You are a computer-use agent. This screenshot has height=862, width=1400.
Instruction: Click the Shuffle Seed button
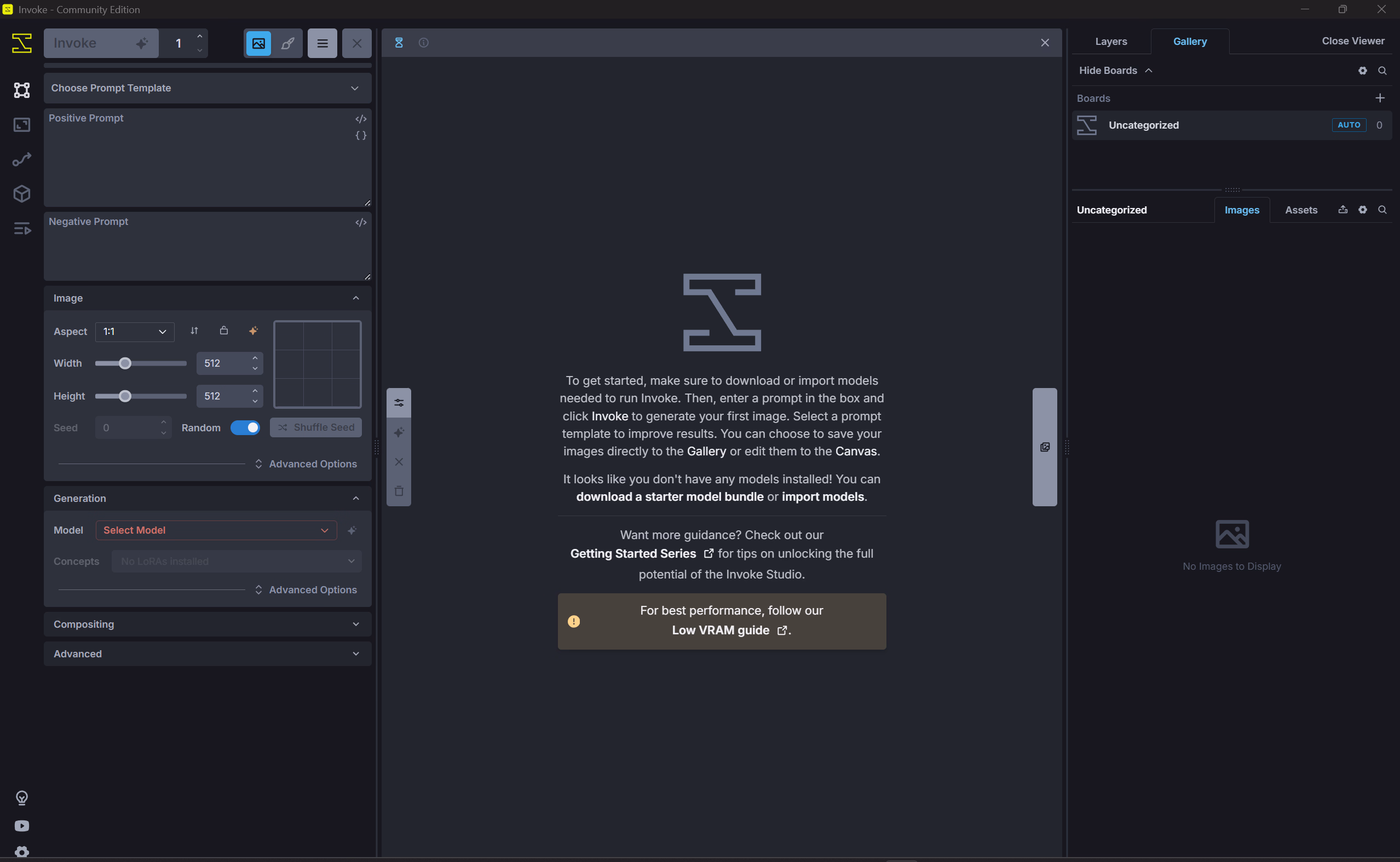point(316,427)
